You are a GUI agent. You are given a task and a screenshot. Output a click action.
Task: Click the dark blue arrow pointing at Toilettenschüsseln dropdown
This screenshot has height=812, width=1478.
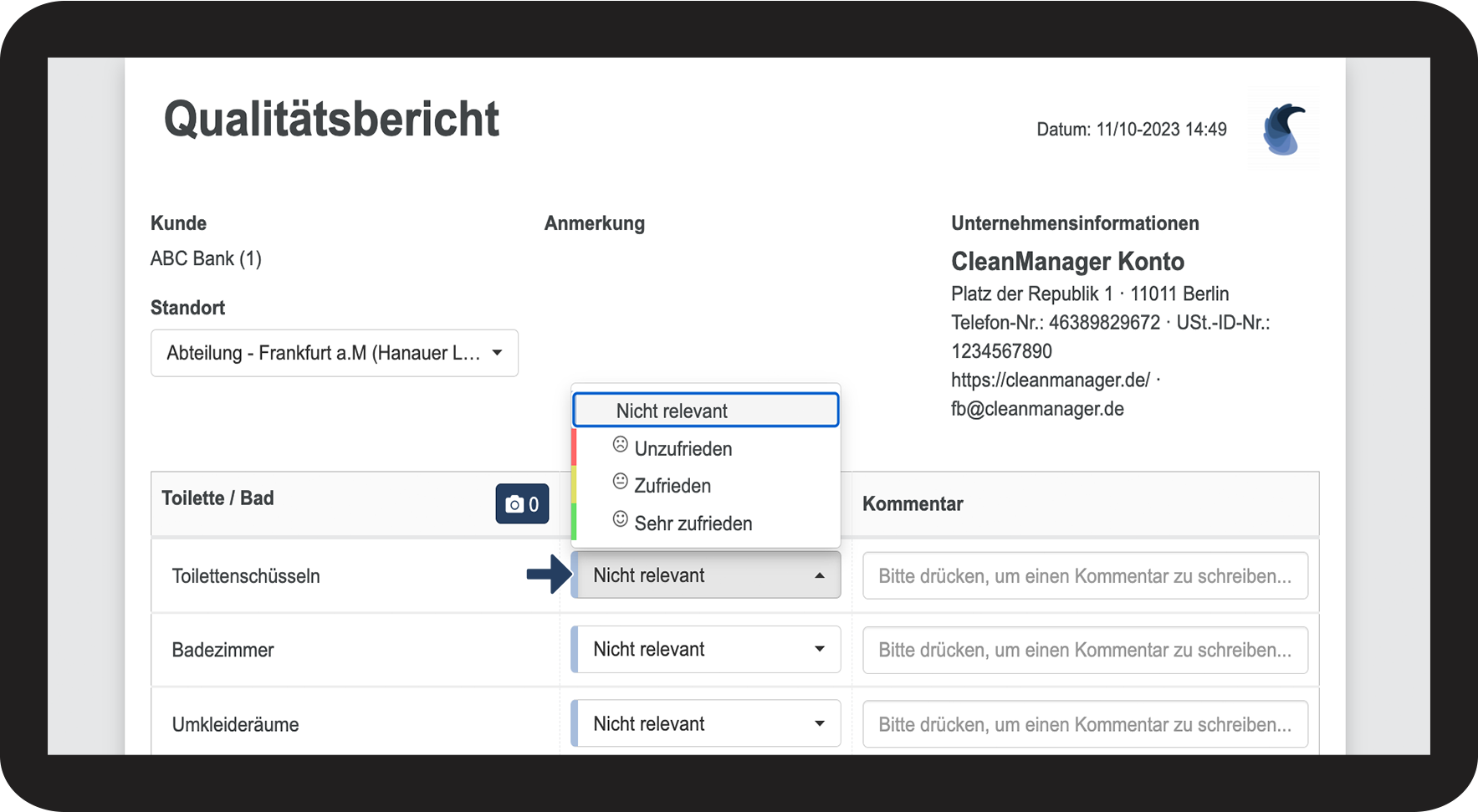click(549, 575)
